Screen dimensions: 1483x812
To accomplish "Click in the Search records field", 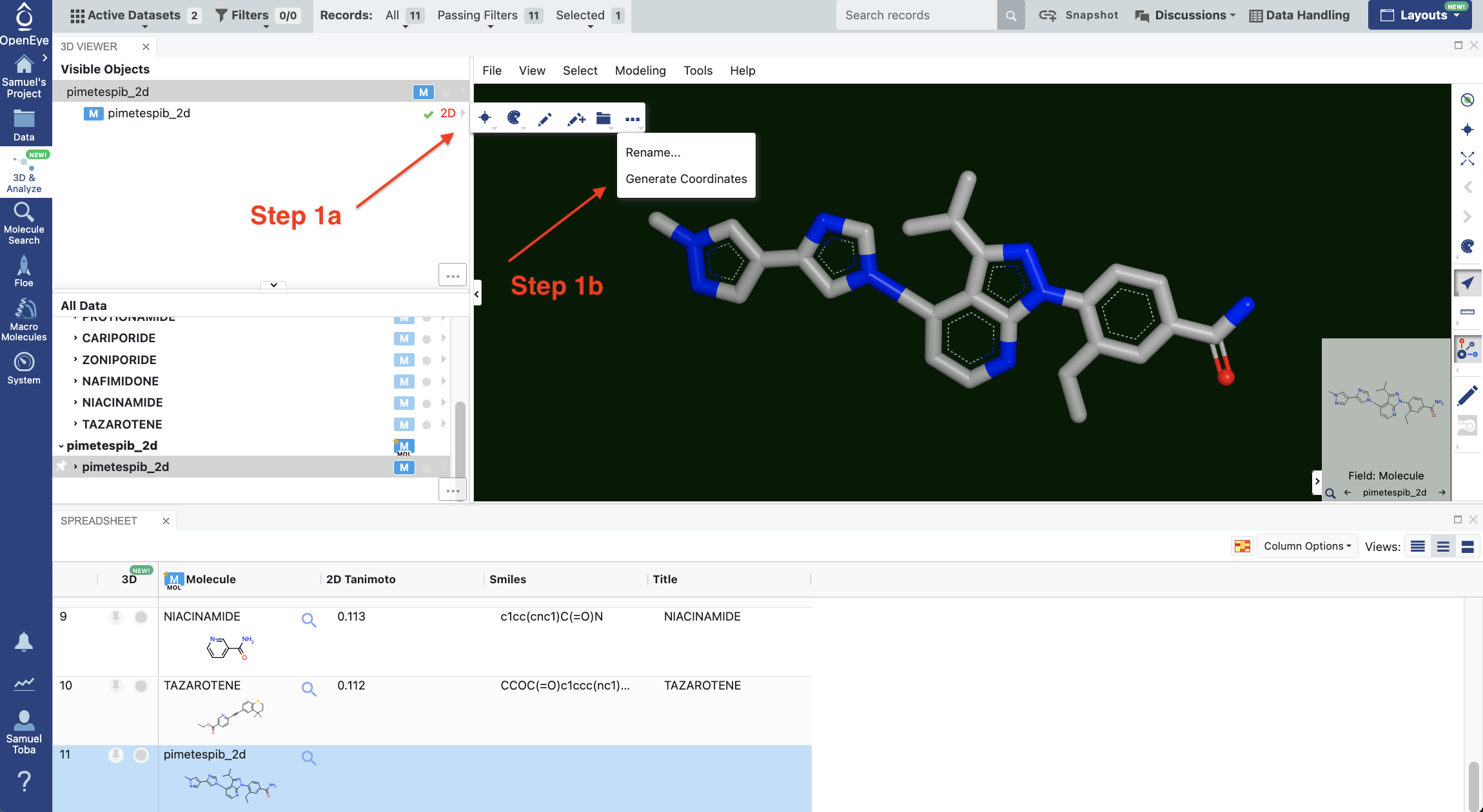I will (x=916, y=15).
